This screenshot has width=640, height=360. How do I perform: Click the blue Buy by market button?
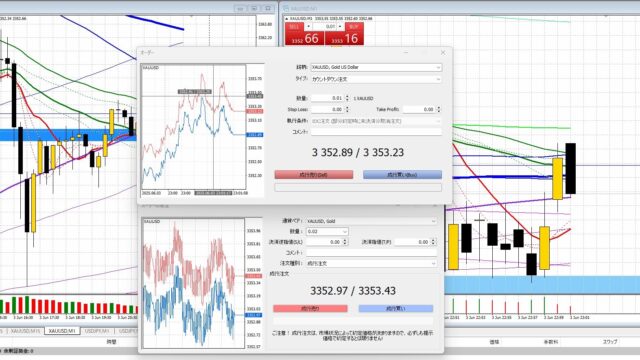(x=402, y=175)
